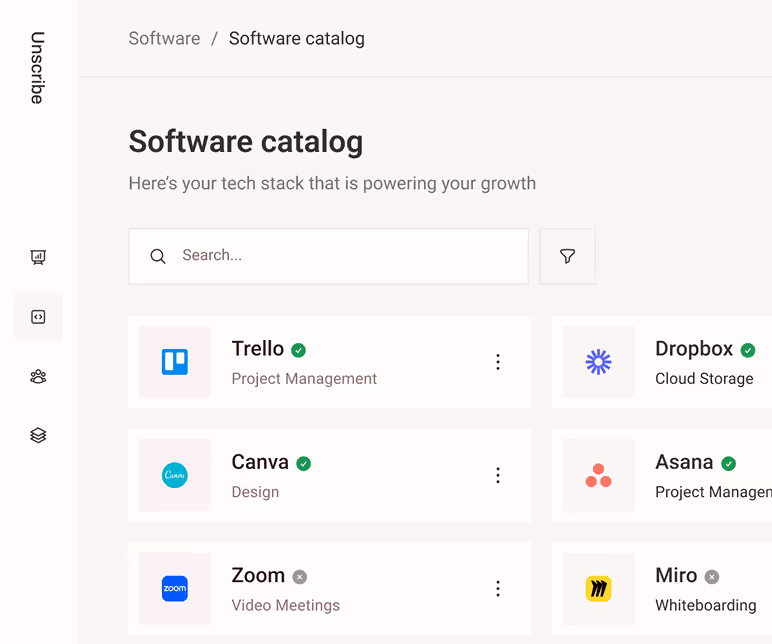
Task: Open the Trello logo thumbnail
Action: (175, 362)
